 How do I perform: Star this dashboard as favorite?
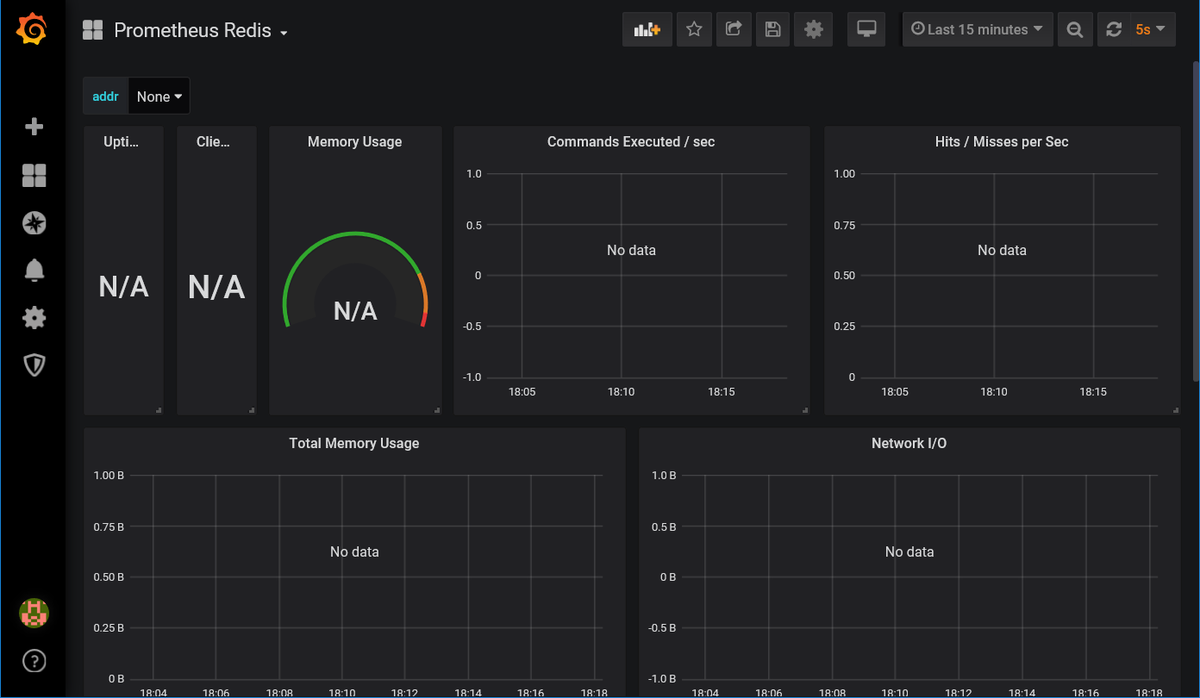click(x=694, y=30)
